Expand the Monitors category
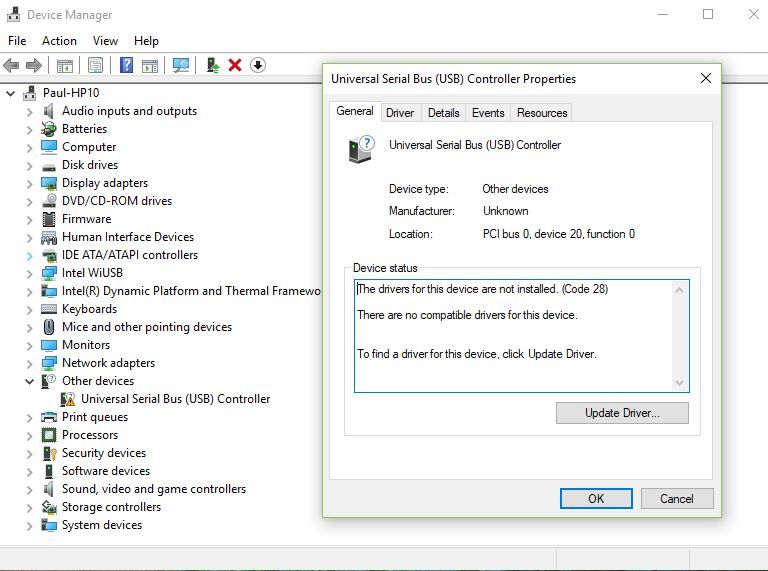This screenshot has width=768, height=571. pos(29,346)
